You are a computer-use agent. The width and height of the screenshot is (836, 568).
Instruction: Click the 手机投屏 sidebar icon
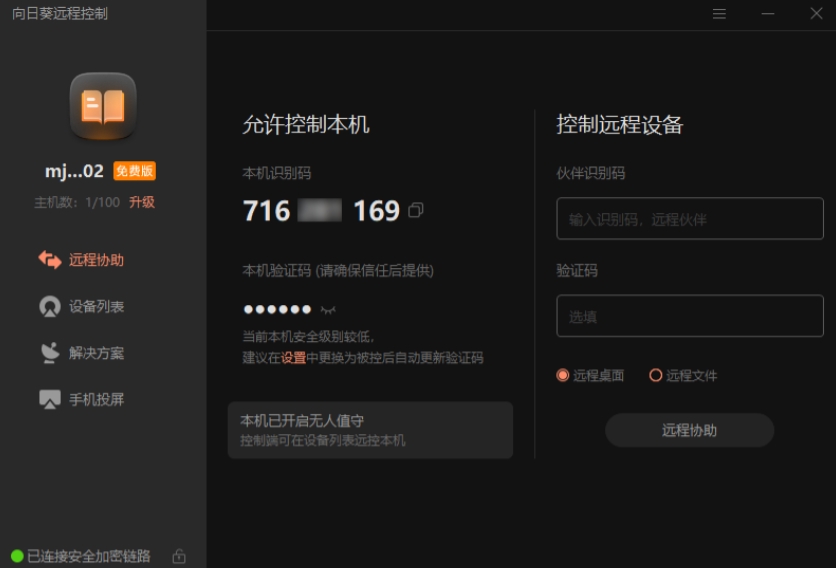coord(50,399)
